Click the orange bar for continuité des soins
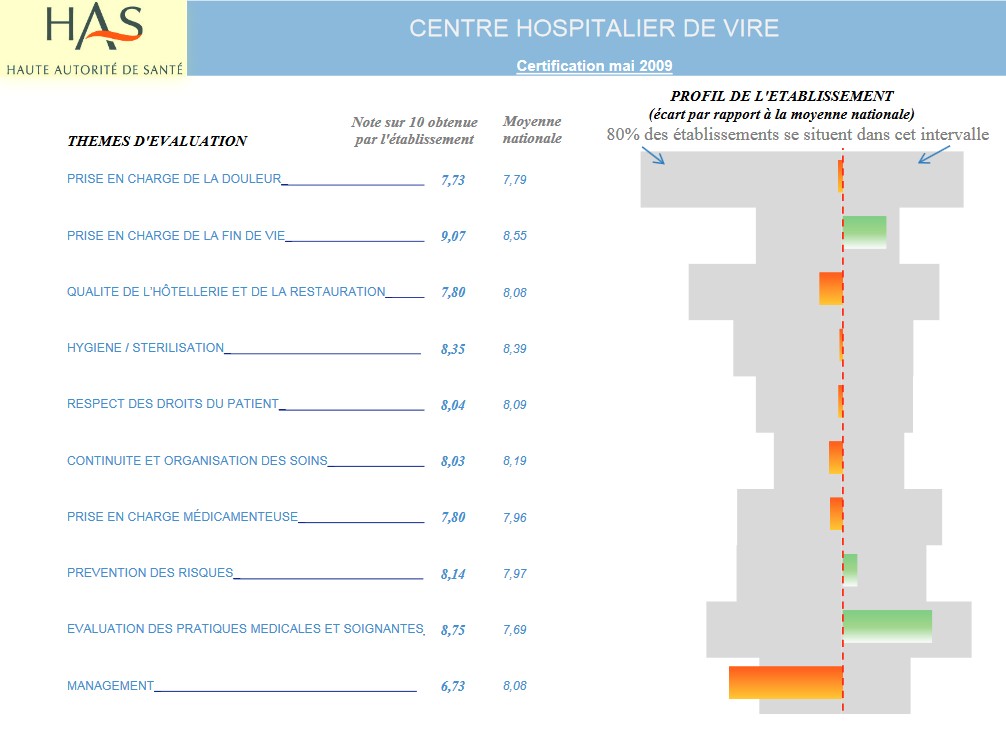This screenshot has width=1006, height=732. pyautogui.click(x=835, y=457)
